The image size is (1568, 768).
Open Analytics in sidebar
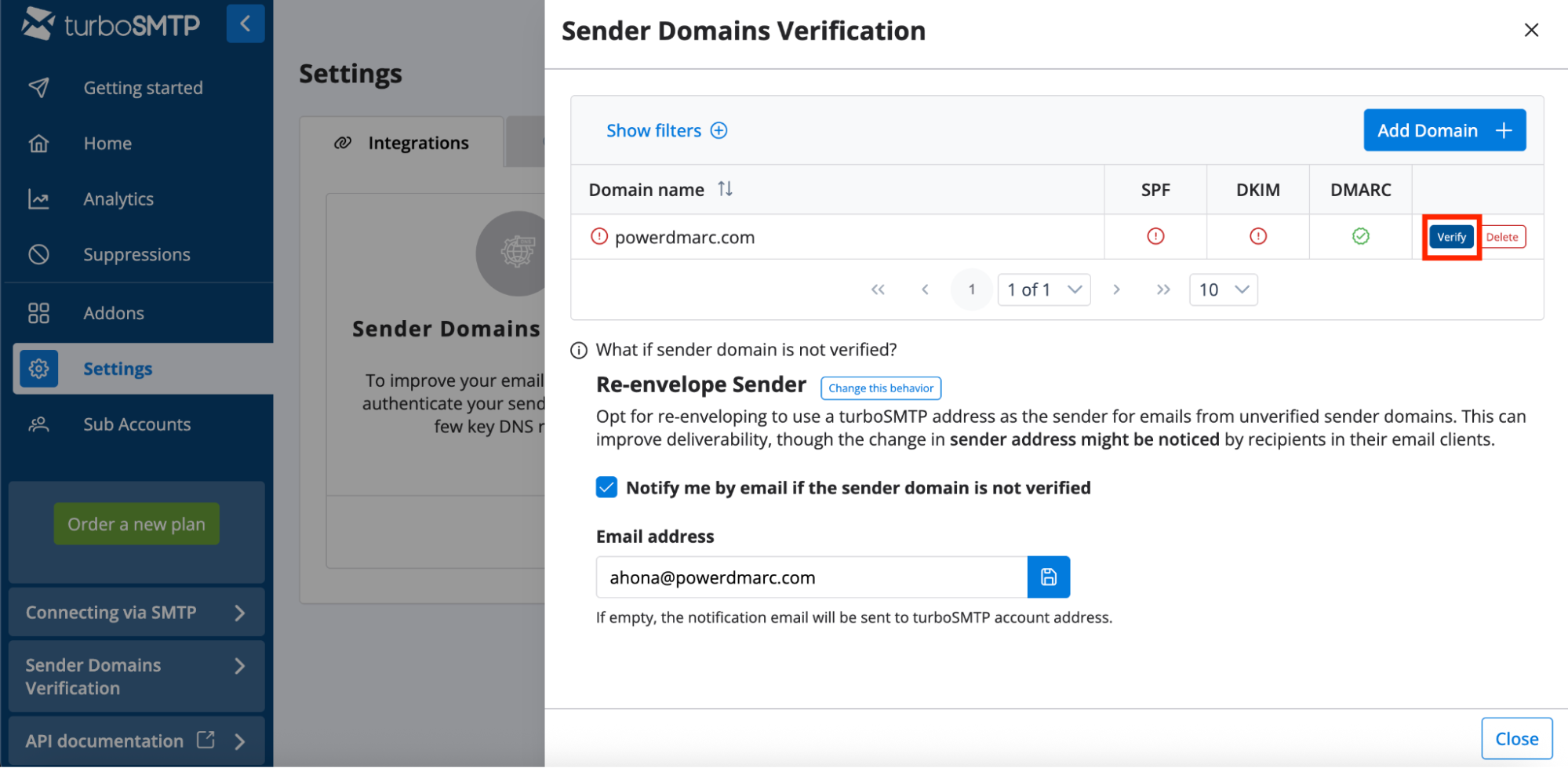point(118,198)
